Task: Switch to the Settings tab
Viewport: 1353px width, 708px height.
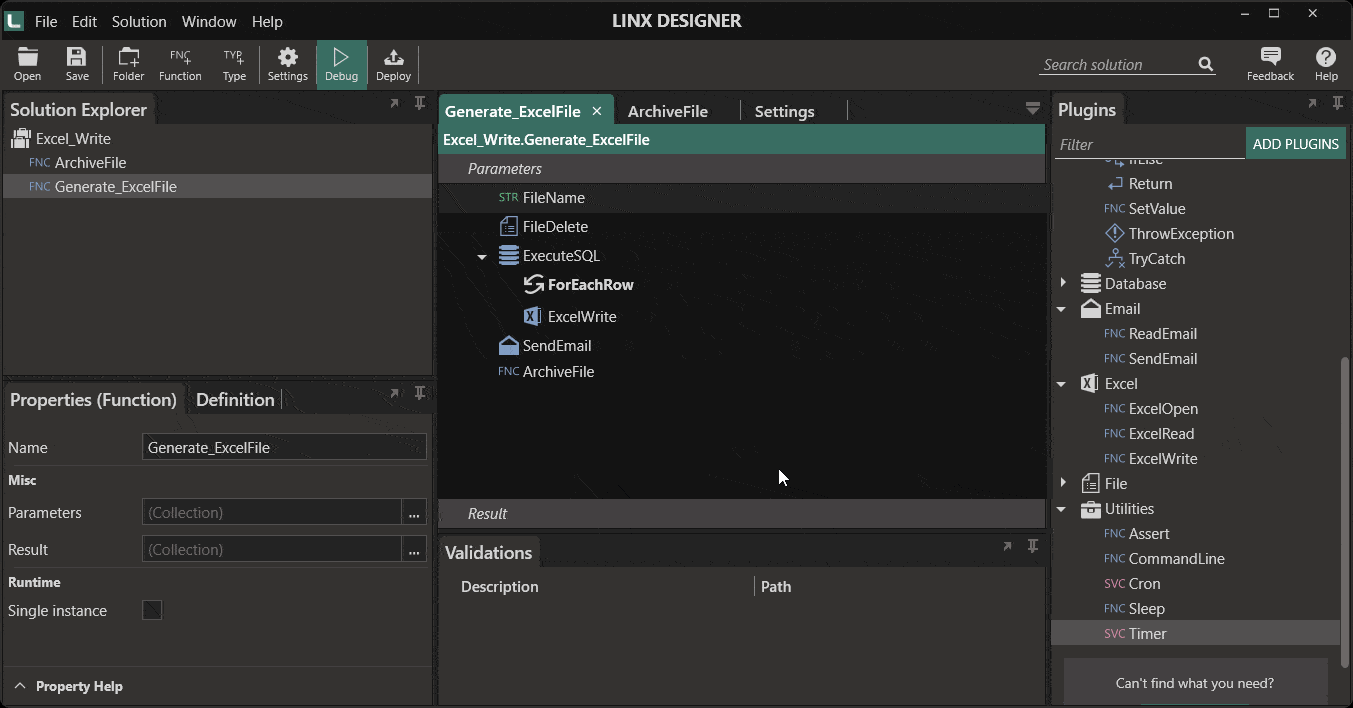Action: [x=784, y=111]
